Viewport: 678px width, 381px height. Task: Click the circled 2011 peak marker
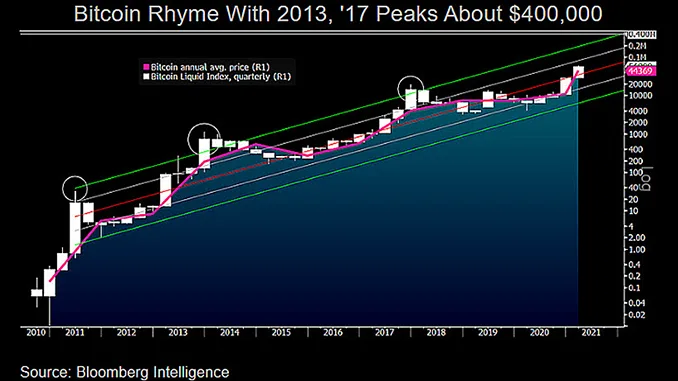pyautogui.click(x=75, y=189)
